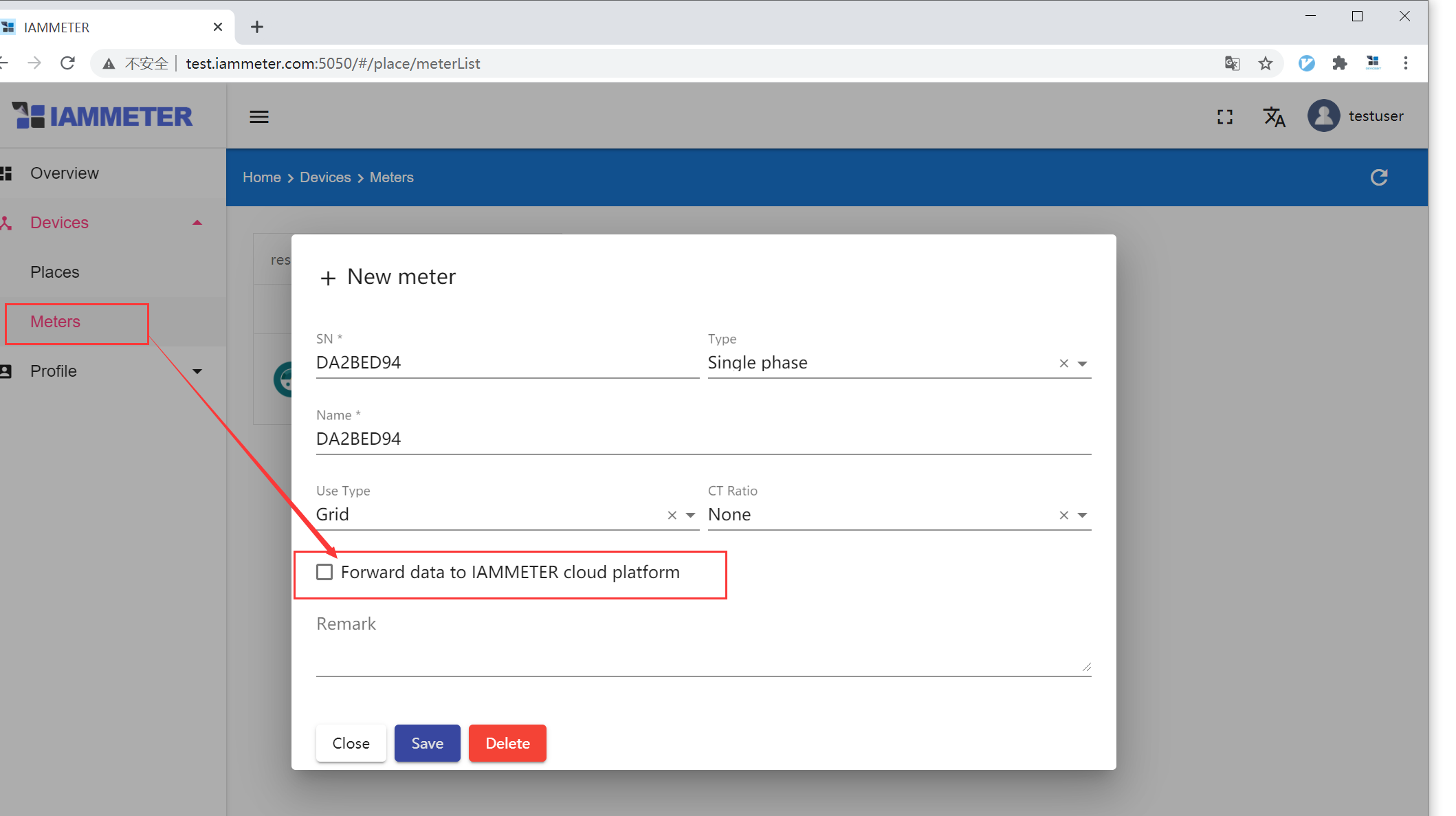Refresh the page using the breadcrumb refresh icon
This screenshot has height=816, width=1456.
[x=1379, y=177]
